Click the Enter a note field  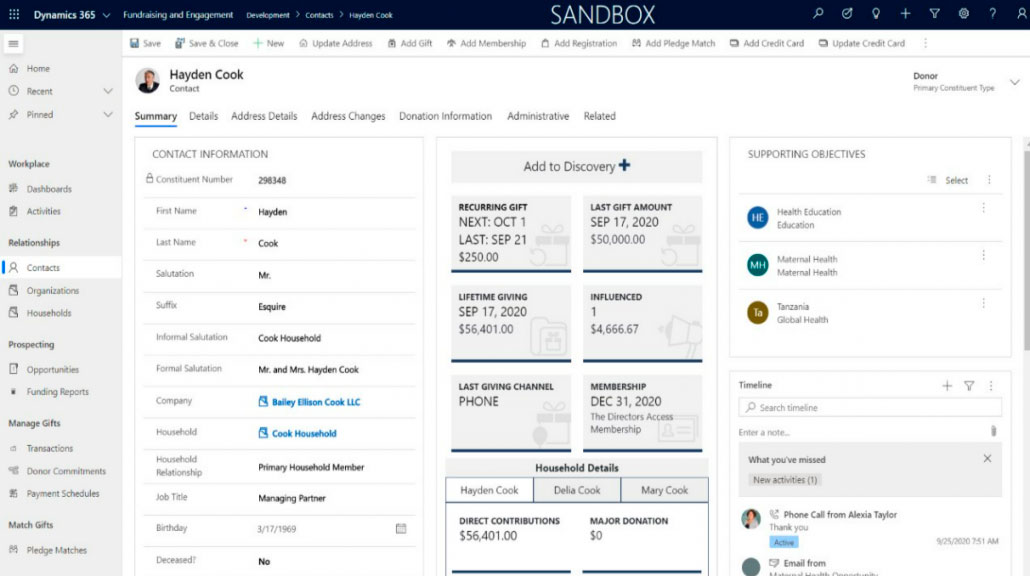[x=862, y=432]
